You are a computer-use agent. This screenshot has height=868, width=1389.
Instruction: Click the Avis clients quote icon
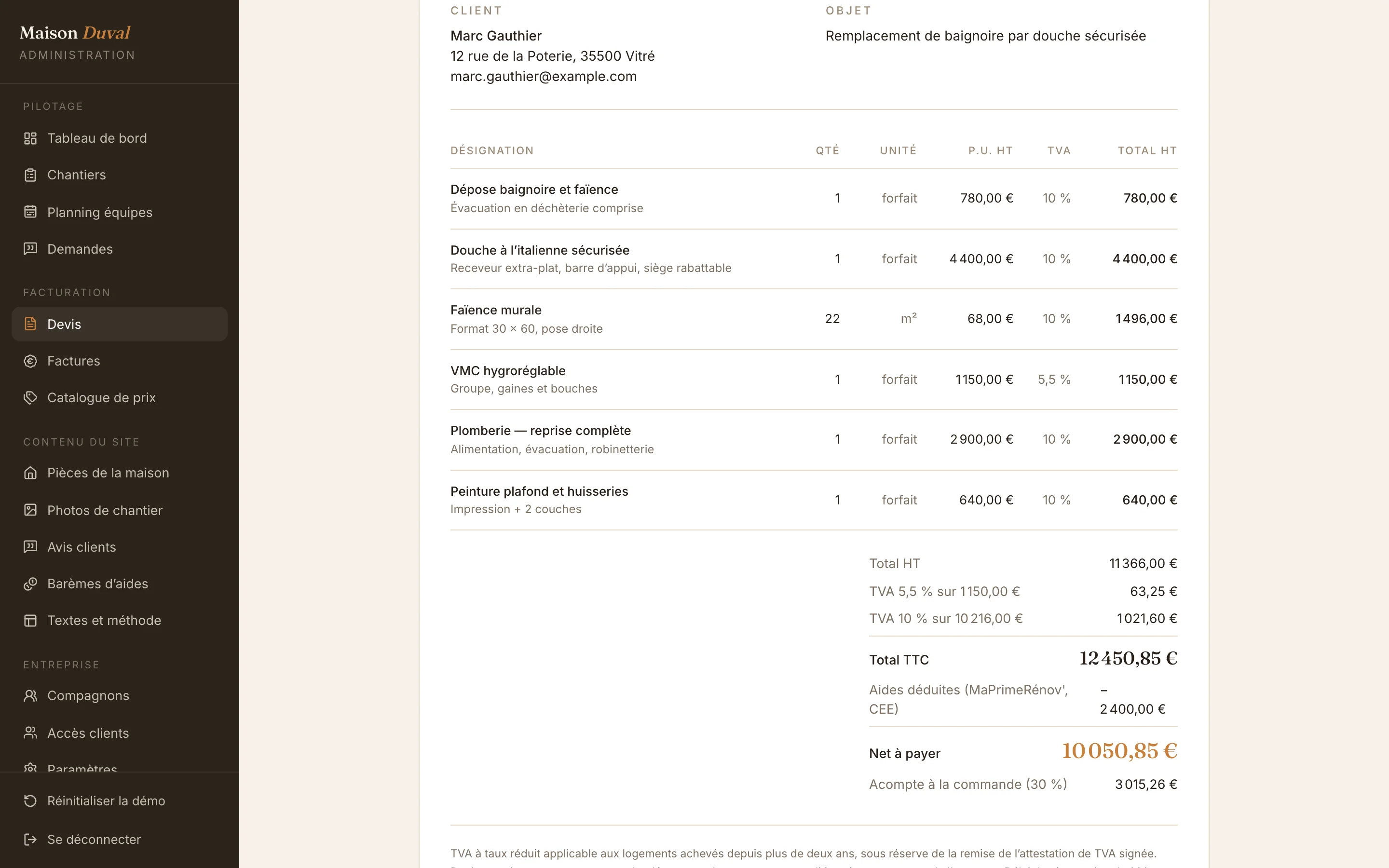click(x=30, y=546)
